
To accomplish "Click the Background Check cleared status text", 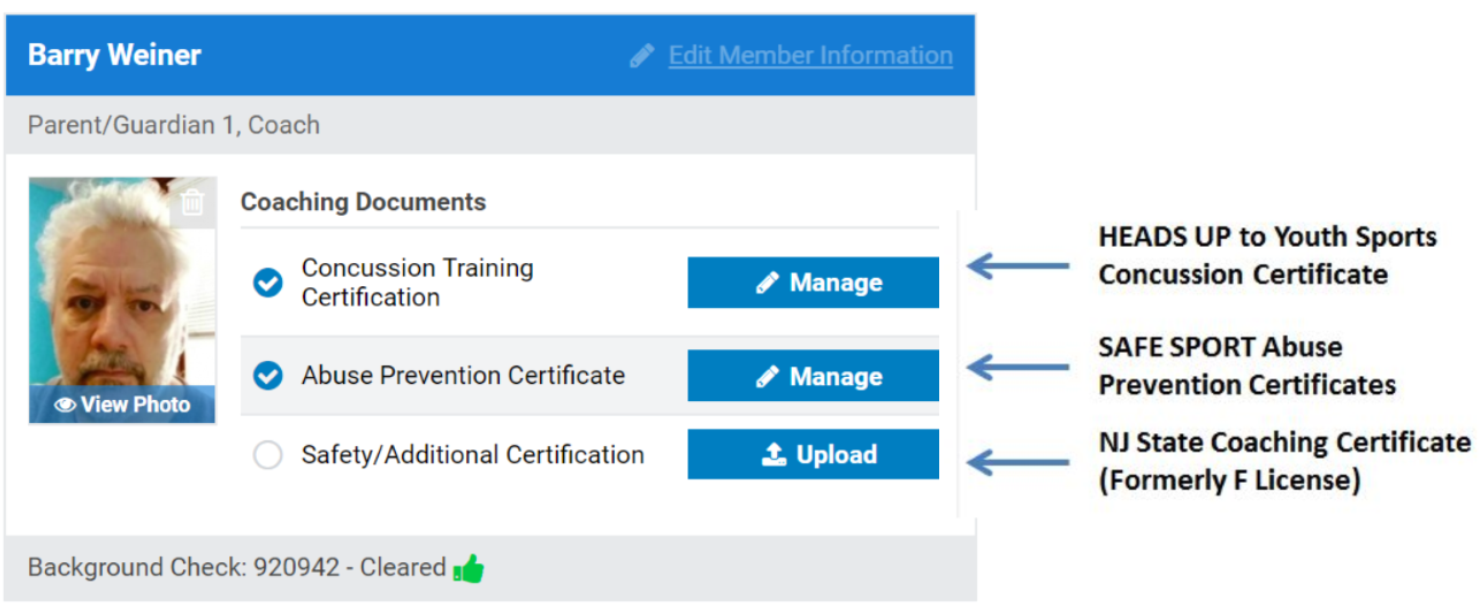I will click(237, 568).
